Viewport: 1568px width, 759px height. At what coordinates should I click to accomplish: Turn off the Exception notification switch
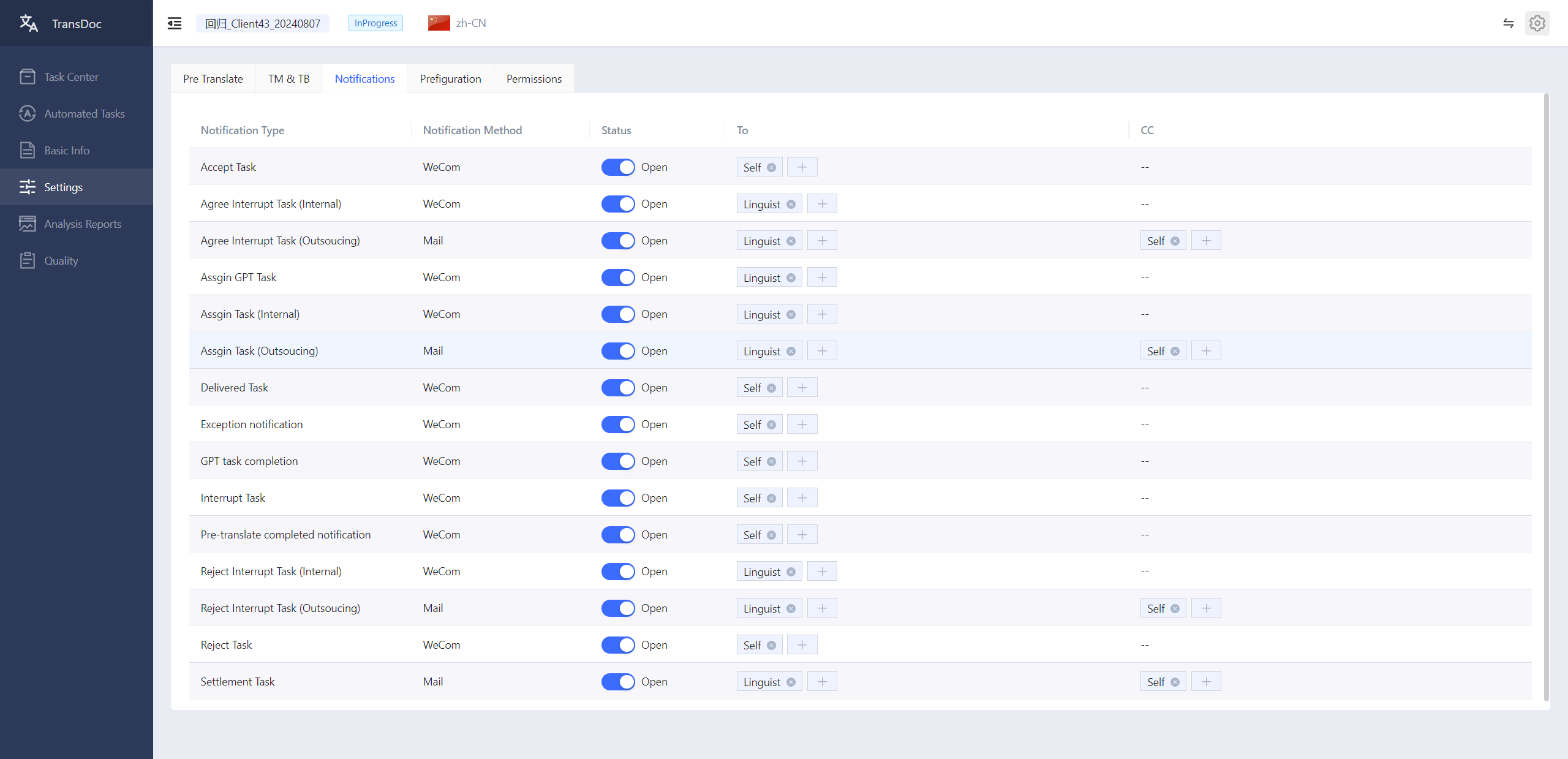click(x=618, y=425)
